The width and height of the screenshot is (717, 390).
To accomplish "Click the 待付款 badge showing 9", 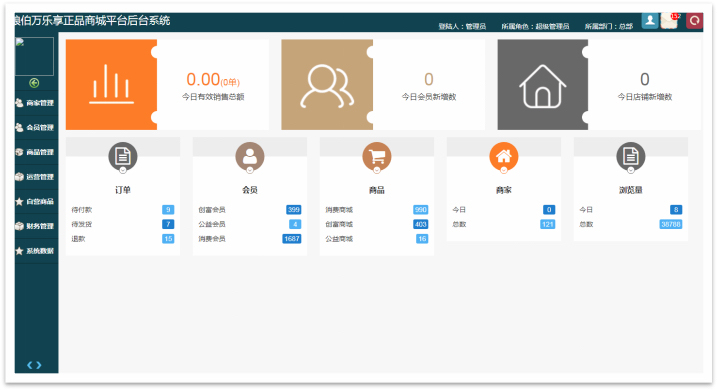I will pos(168,210).
